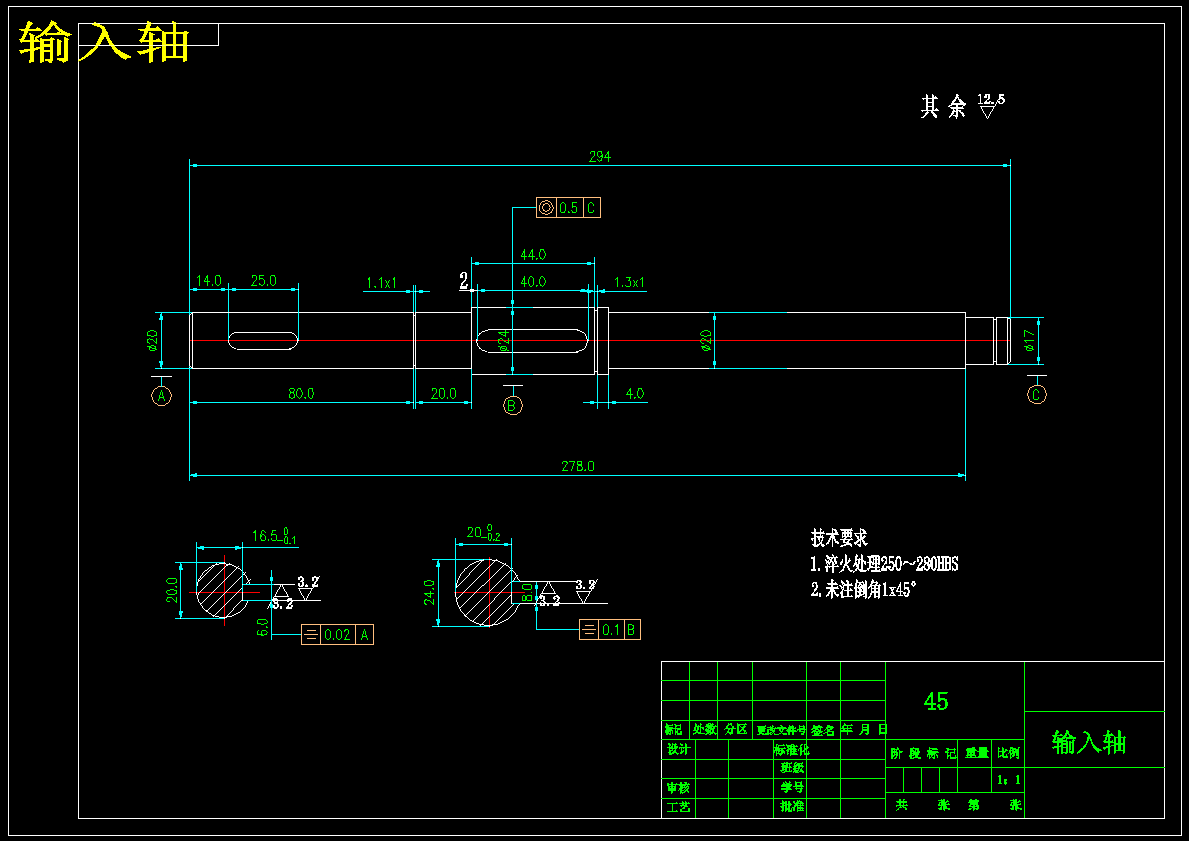Select the 4.0 dimension value
Image resolution: width=1189 pixels, height=841 pixels.
635,394
